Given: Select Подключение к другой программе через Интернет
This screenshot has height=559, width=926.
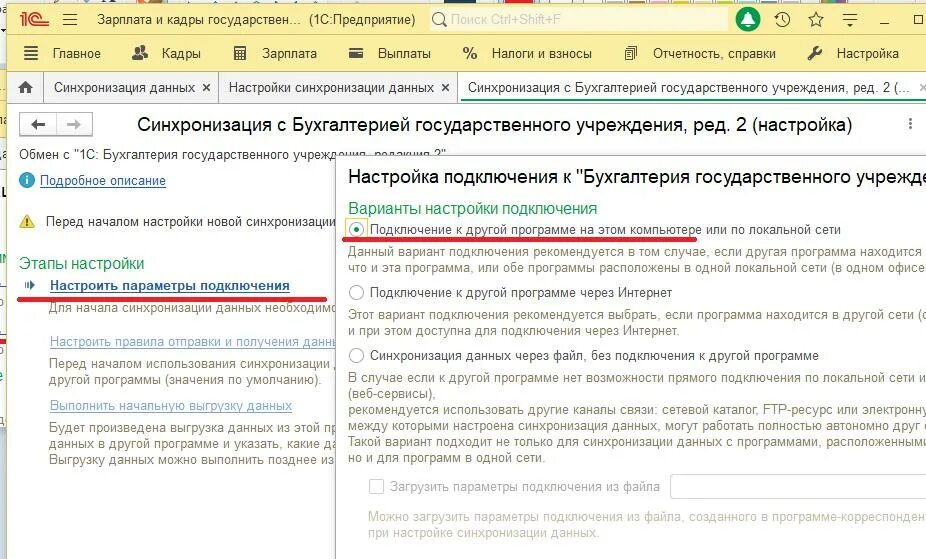Looking at the screenshot, I should pyautogui.click(x=357, y=292).
